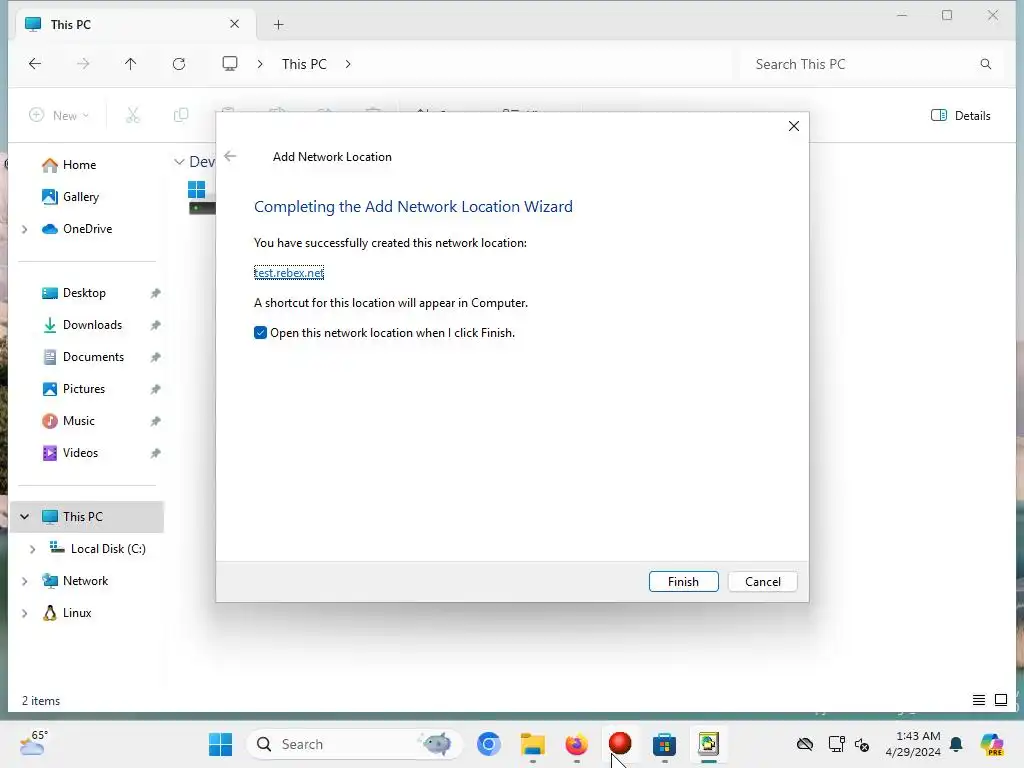Cancel the Add Network Location wizard

(762, 581)
